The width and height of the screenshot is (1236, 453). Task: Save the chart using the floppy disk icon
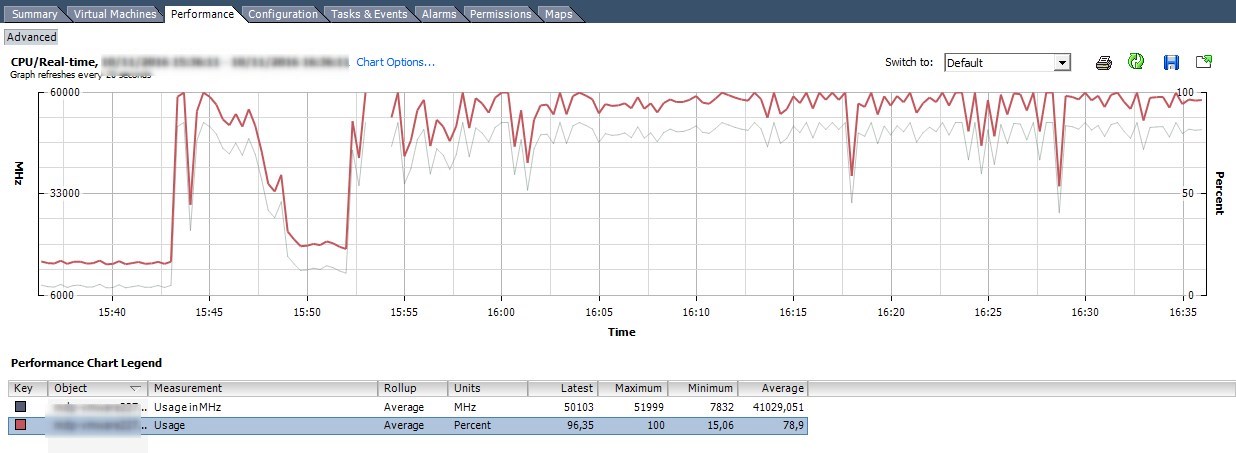click(1171, 62)
